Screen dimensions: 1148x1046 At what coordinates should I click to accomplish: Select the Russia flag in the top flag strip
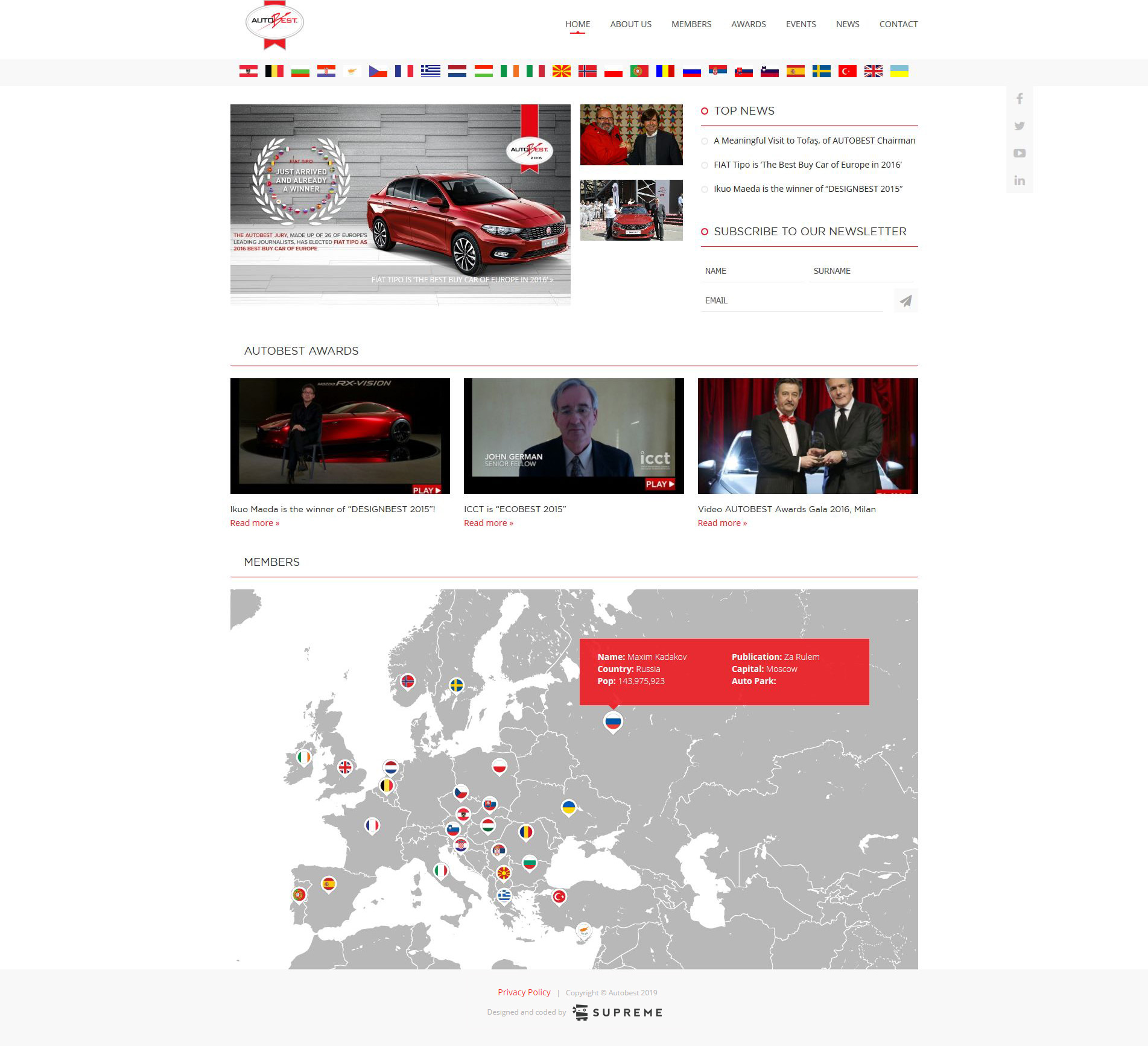click(x=692, y=72)
